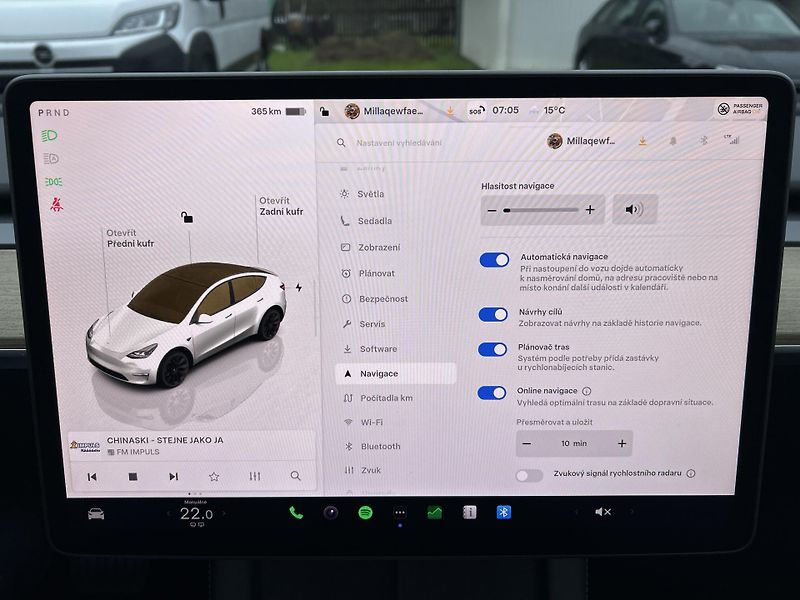The image size is (800, 600).
Task: Switch off Online navigace
Action: click(x=492, y=393)
